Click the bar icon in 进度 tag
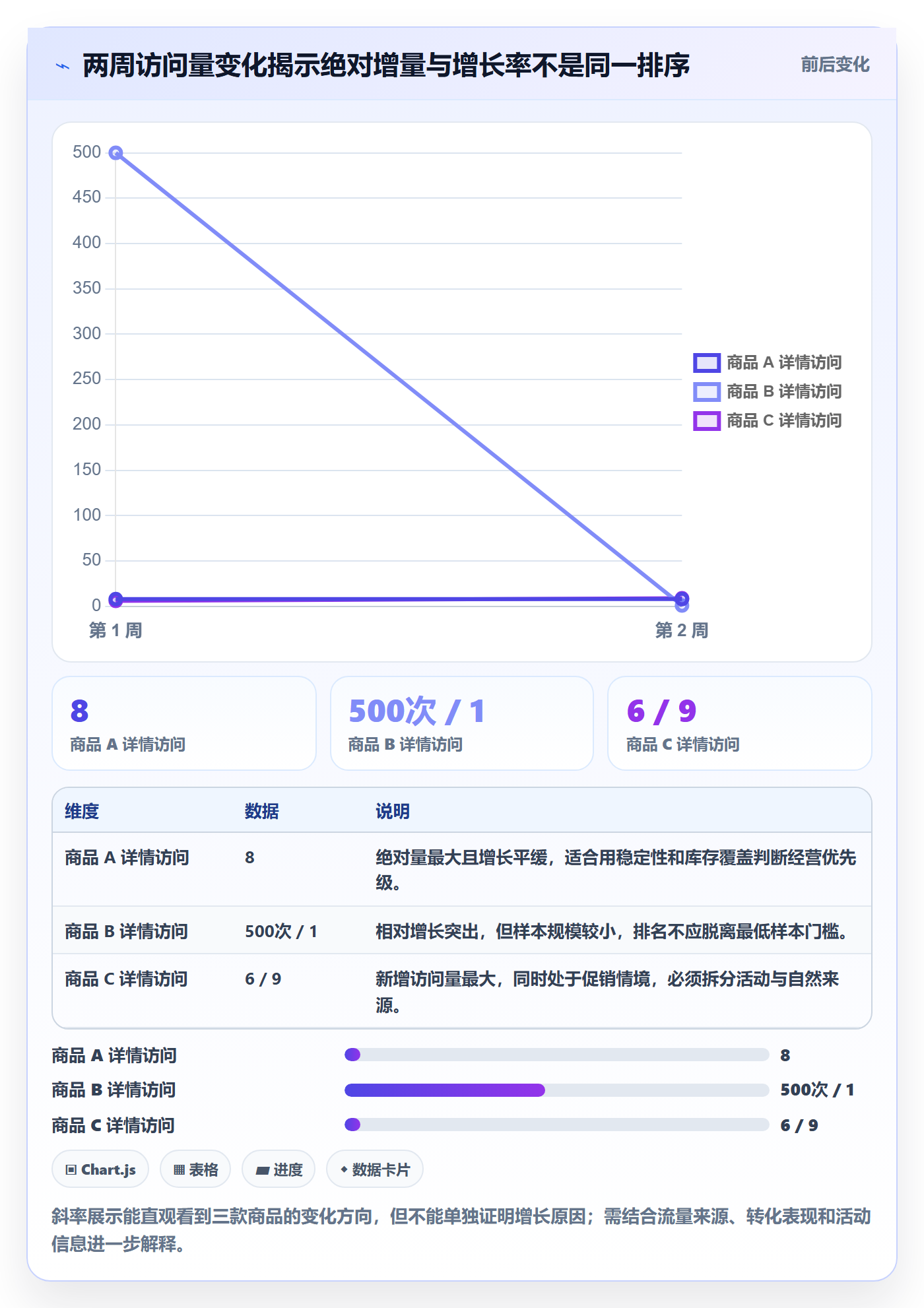924x1308 pixels. click(x=263, y=1171)
